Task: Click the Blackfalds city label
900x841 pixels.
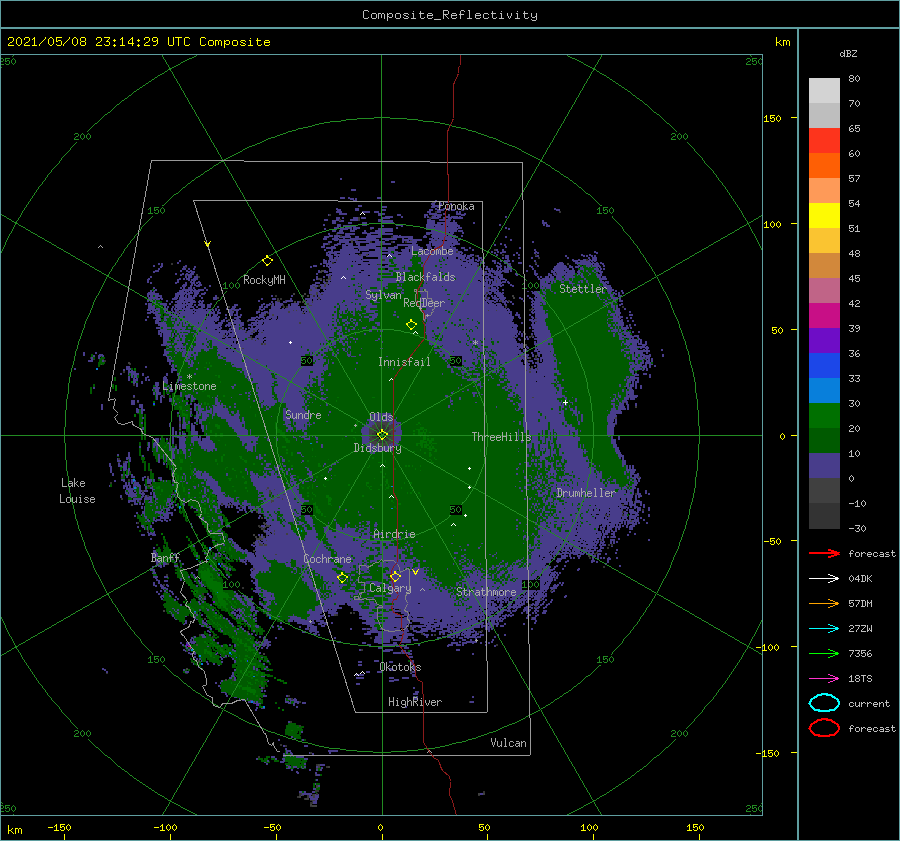Action: point(425,277)
